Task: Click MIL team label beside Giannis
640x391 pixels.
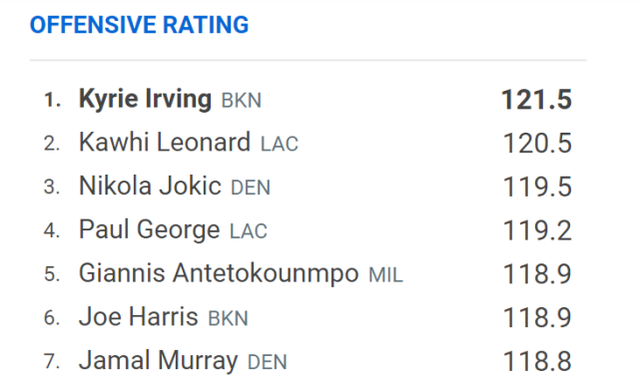Action: (x=386, y=275)
